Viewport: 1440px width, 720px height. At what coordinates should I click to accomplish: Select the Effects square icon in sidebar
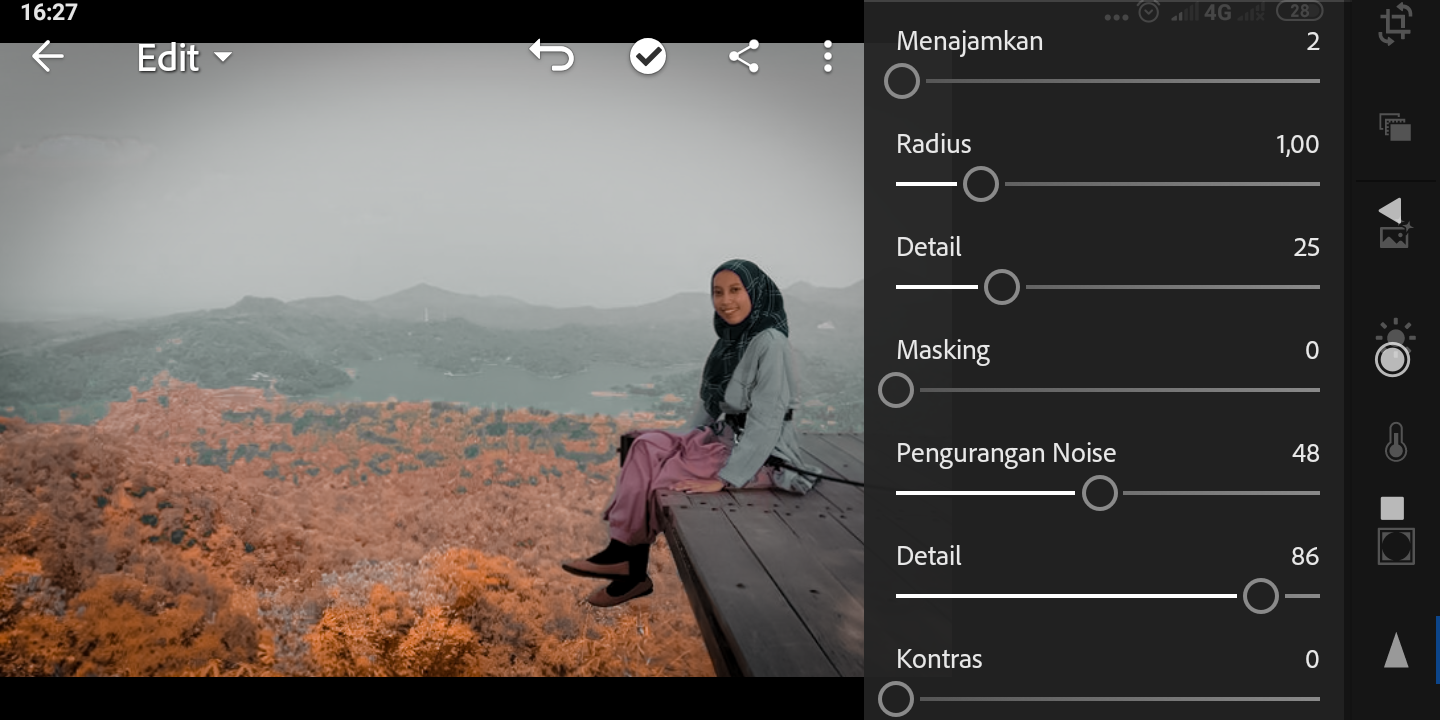click(x=1392, y=508)
